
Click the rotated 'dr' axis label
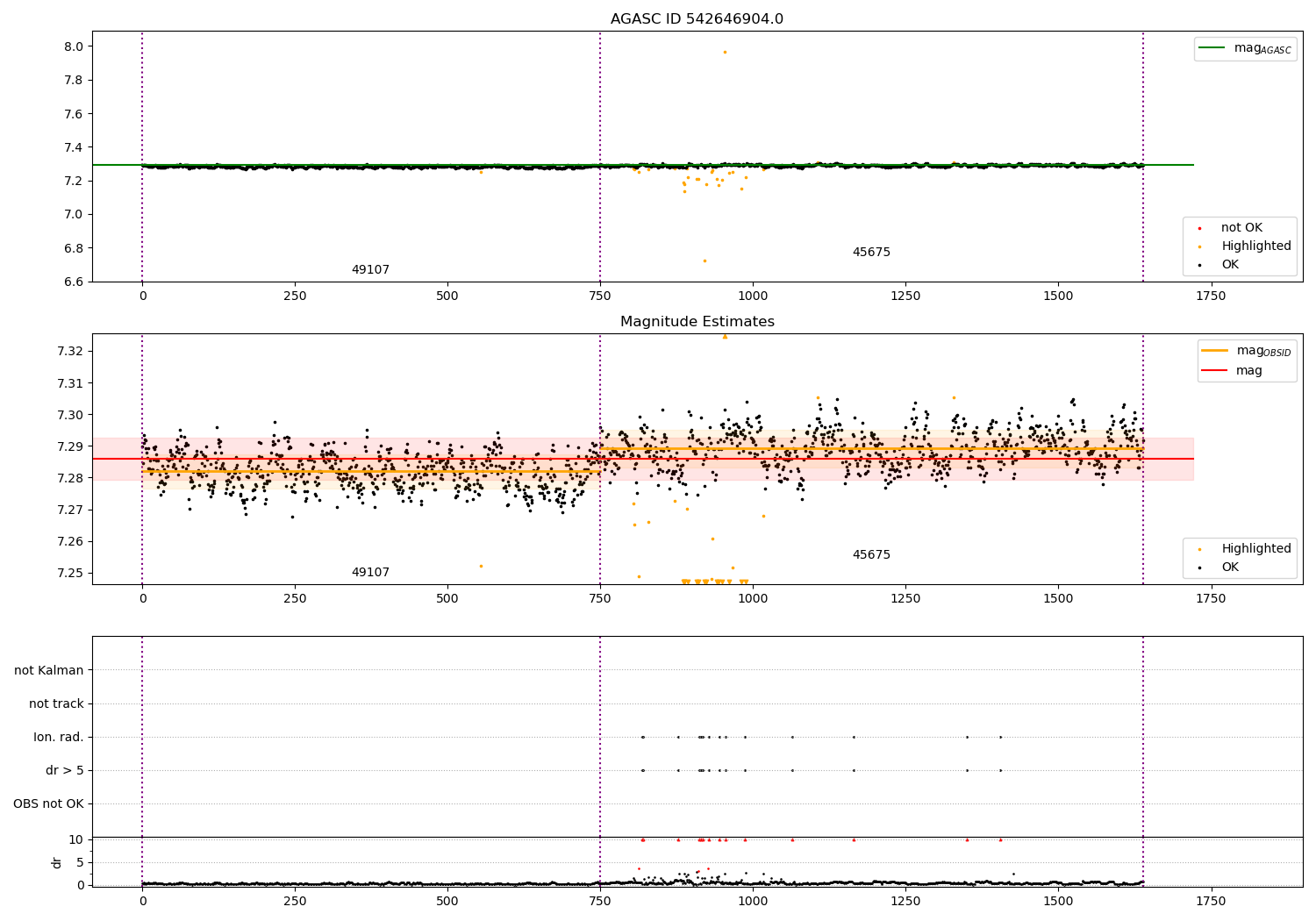(57, 862)
